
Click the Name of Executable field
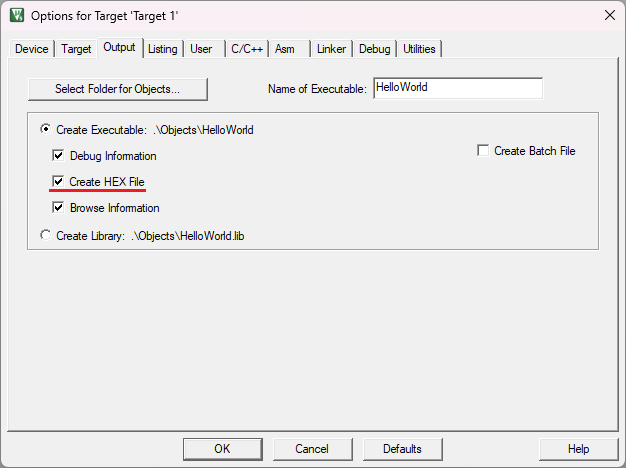tap(458, 88)
